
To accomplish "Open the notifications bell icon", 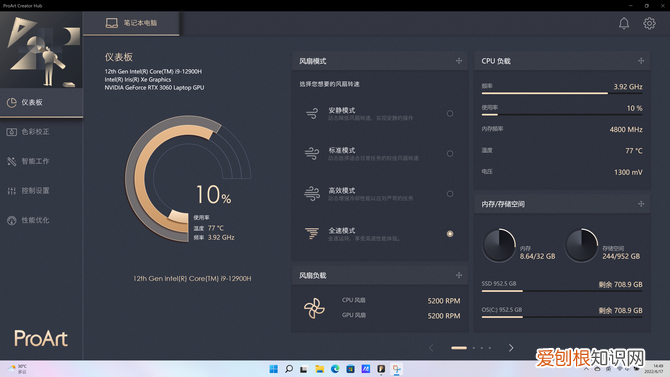I will click(624, 23).
